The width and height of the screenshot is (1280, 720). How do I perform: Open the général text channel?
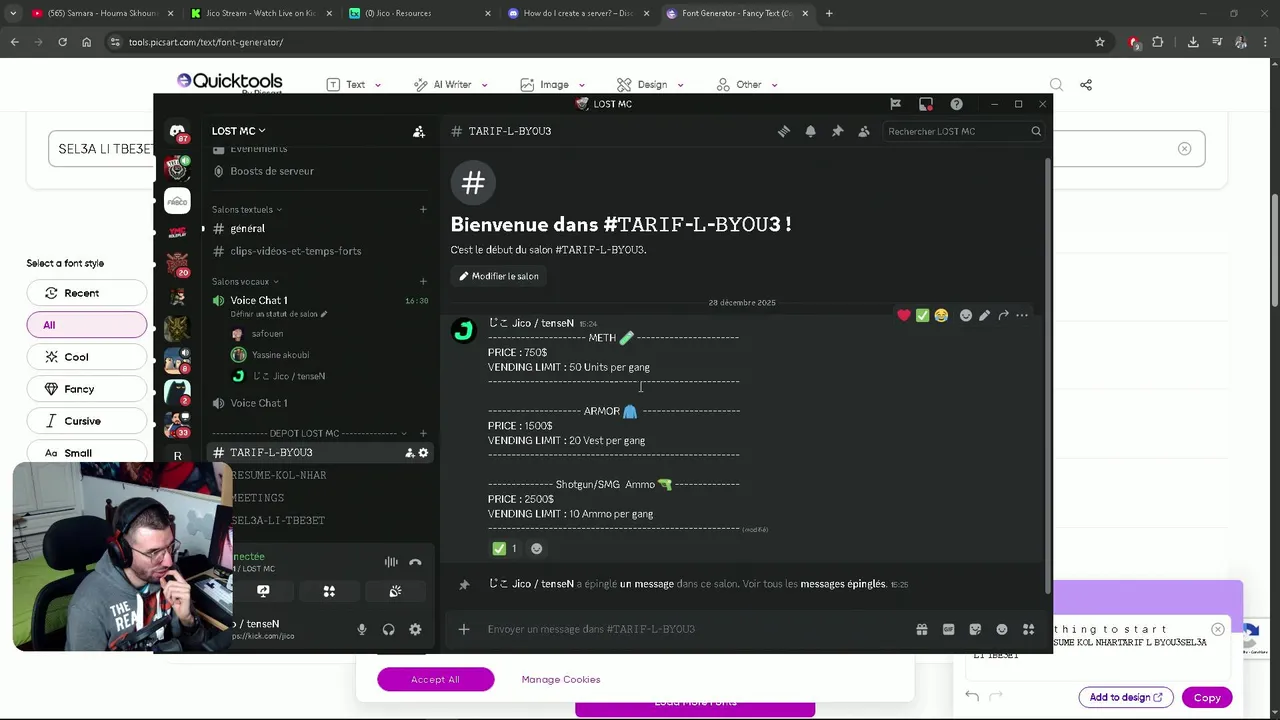321,229
